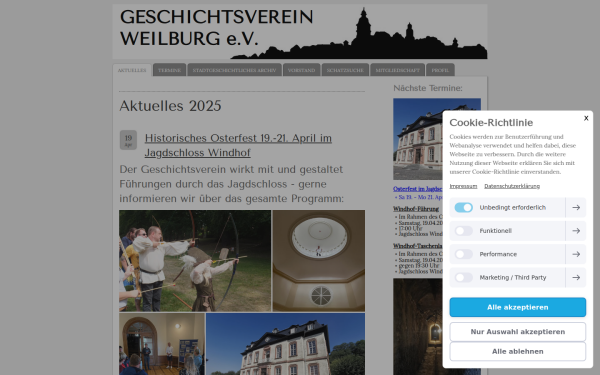This screenshot has height=375, width=600.
Task: Choose Nur Auswahl akzeptieren
Action: pos(517,332)
